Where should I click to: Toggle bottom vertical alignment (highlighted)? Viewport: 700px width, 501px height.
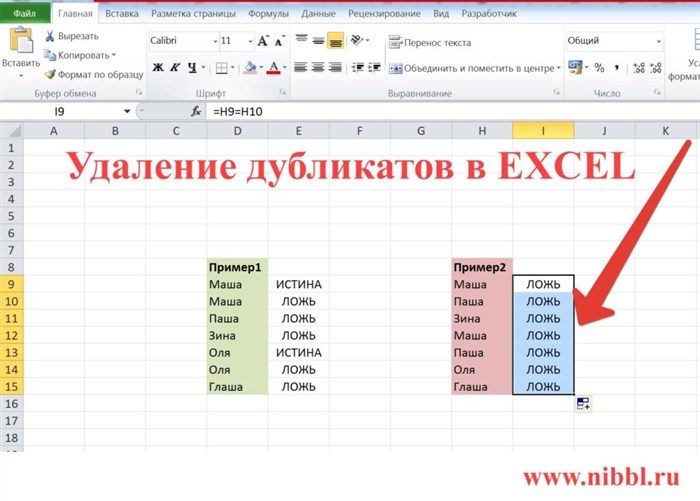click(336, 41)
